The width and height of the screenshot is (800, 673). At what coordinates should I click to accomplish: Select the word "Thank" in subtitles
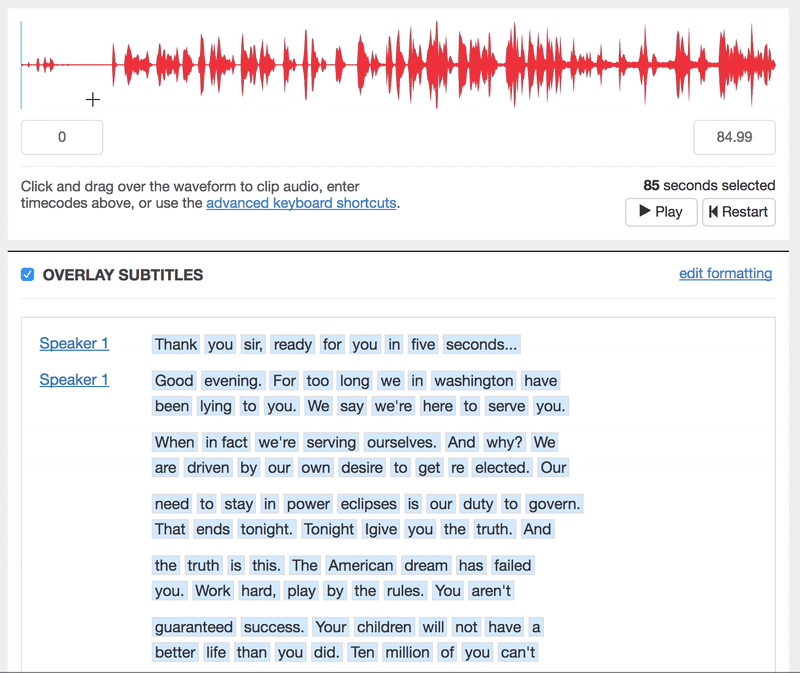pos(176,344)
